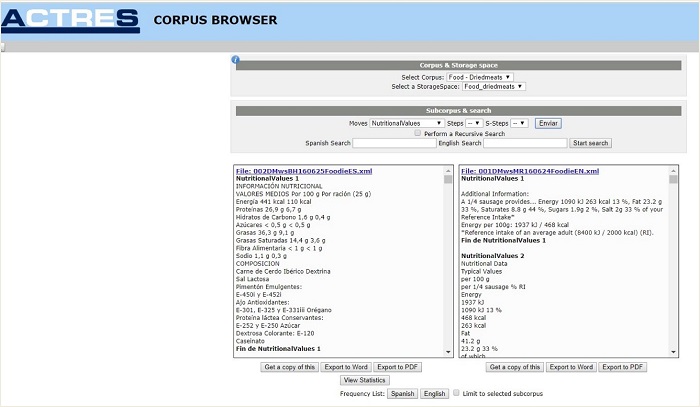Click the right panel vertical scrollbar
Image resolution: width=700 pixels, height=407 pixels.
(673, 260)
